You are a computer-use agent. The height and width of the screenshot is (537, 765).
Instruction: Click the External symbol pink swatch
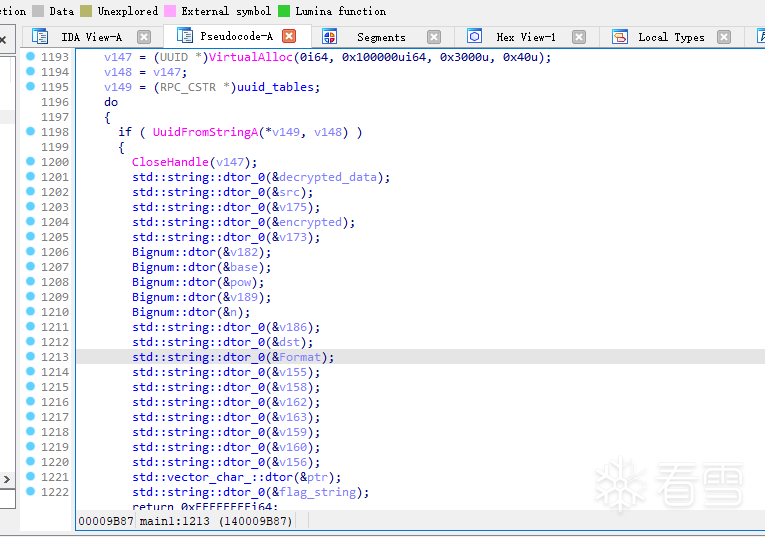[170, 11]
